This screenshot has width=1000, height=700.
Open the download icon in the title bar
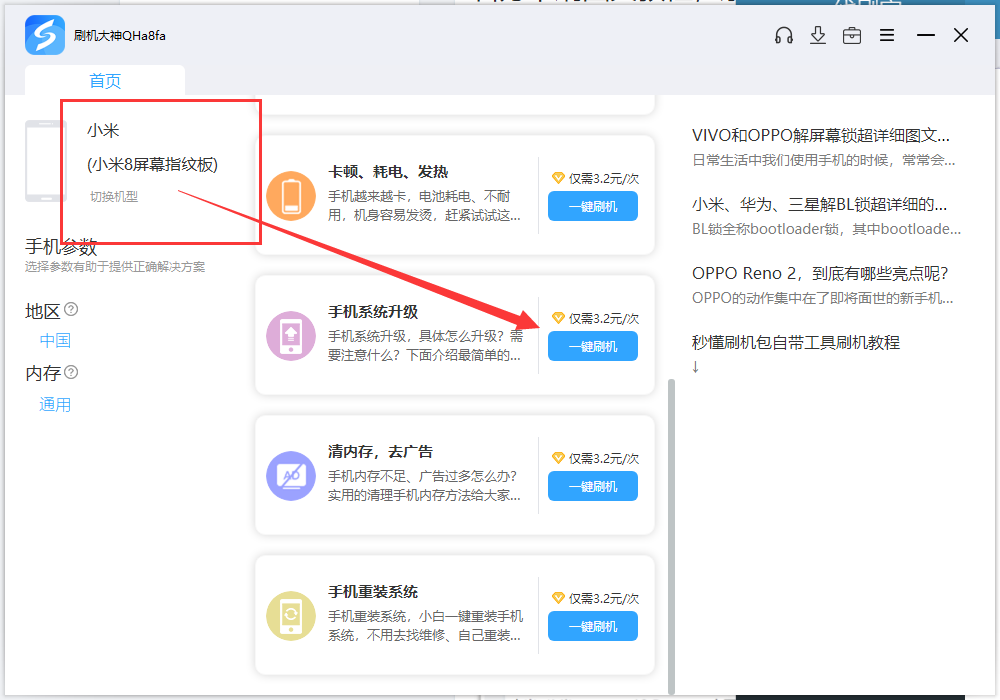tap(818, 34)
